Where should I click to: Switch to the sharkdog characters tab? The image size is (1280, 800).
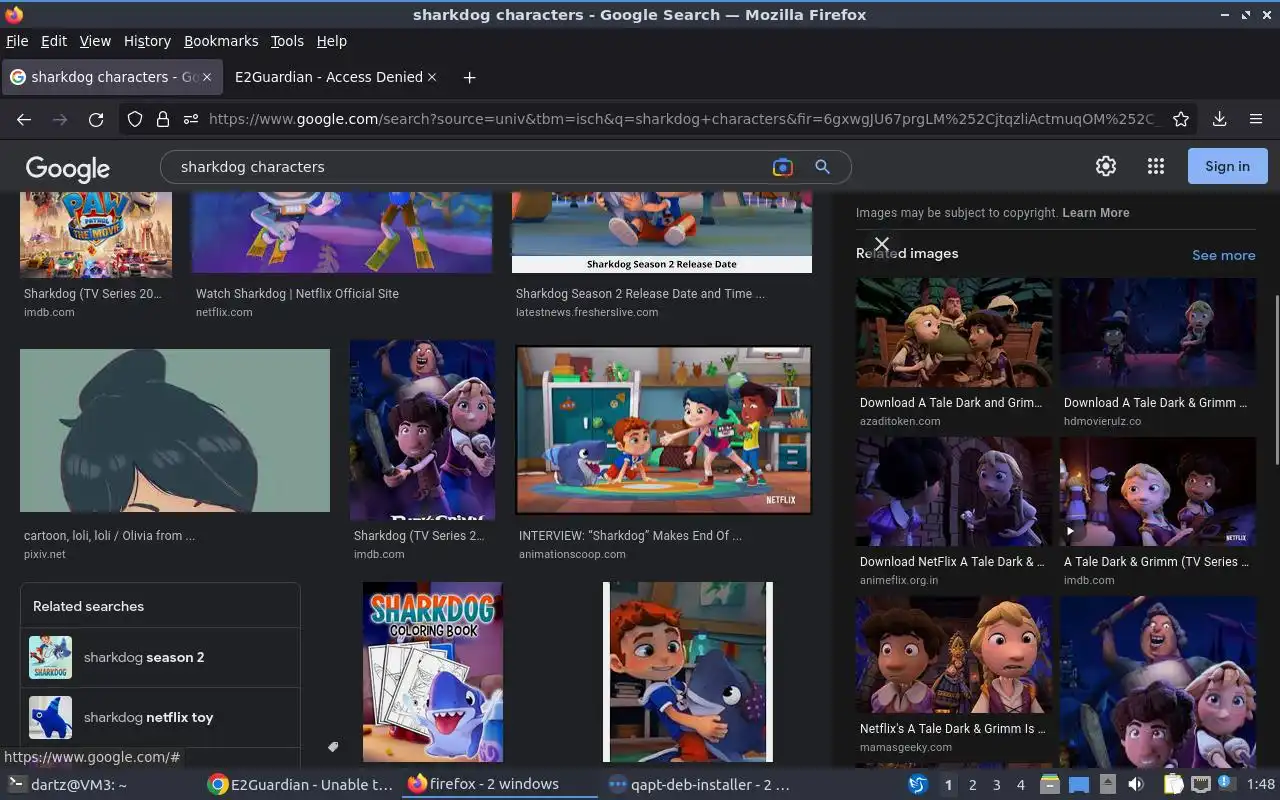(110, 77)
